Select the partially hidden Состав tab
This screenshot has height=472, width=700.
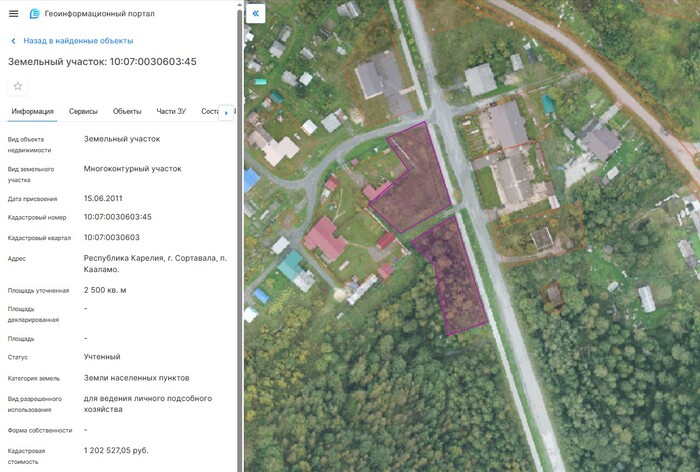pyautogui.click(x=208, y=112)
